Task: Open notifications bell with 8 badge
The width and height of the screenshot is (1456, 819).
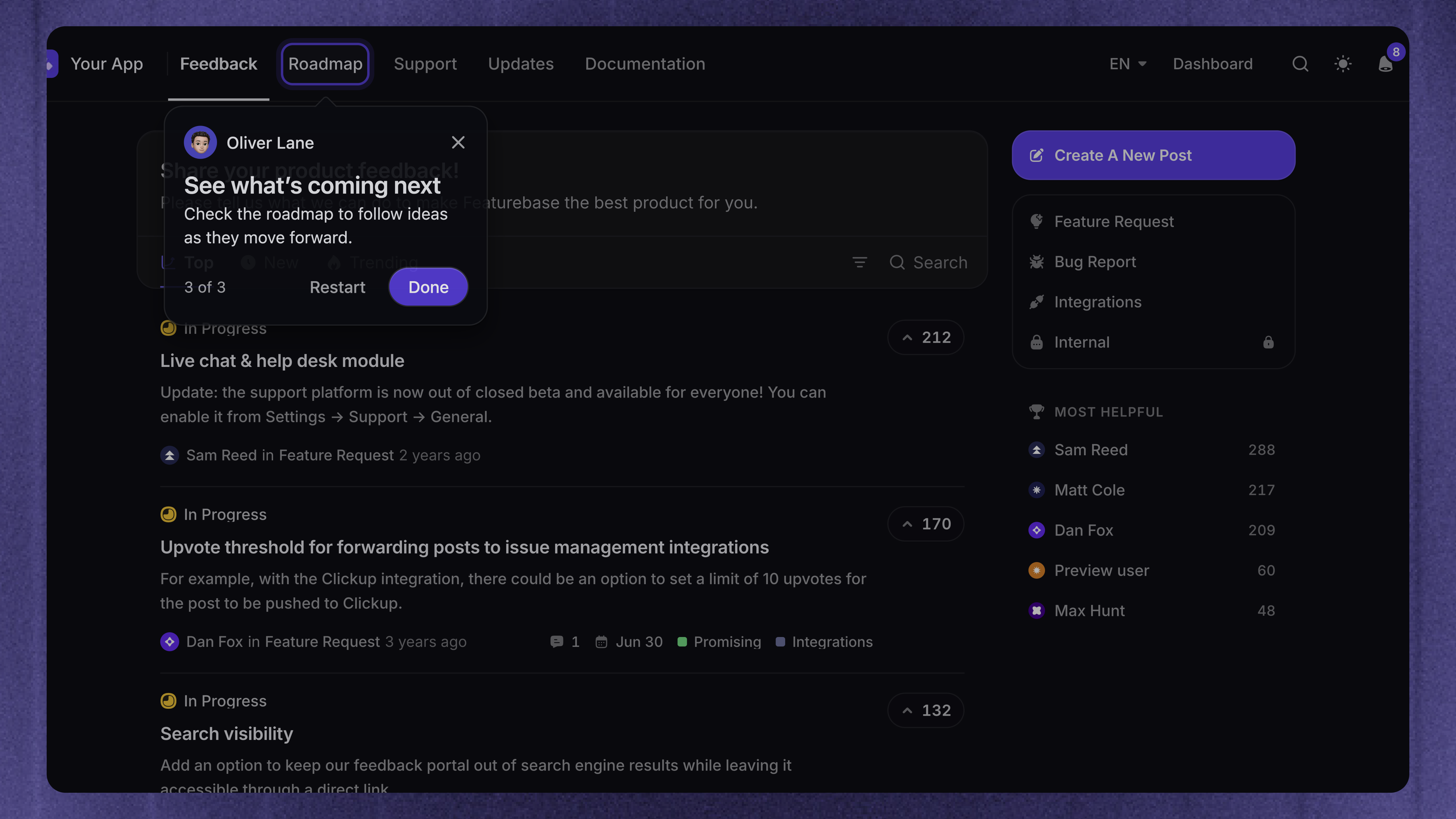Action: pos(1385,64)
